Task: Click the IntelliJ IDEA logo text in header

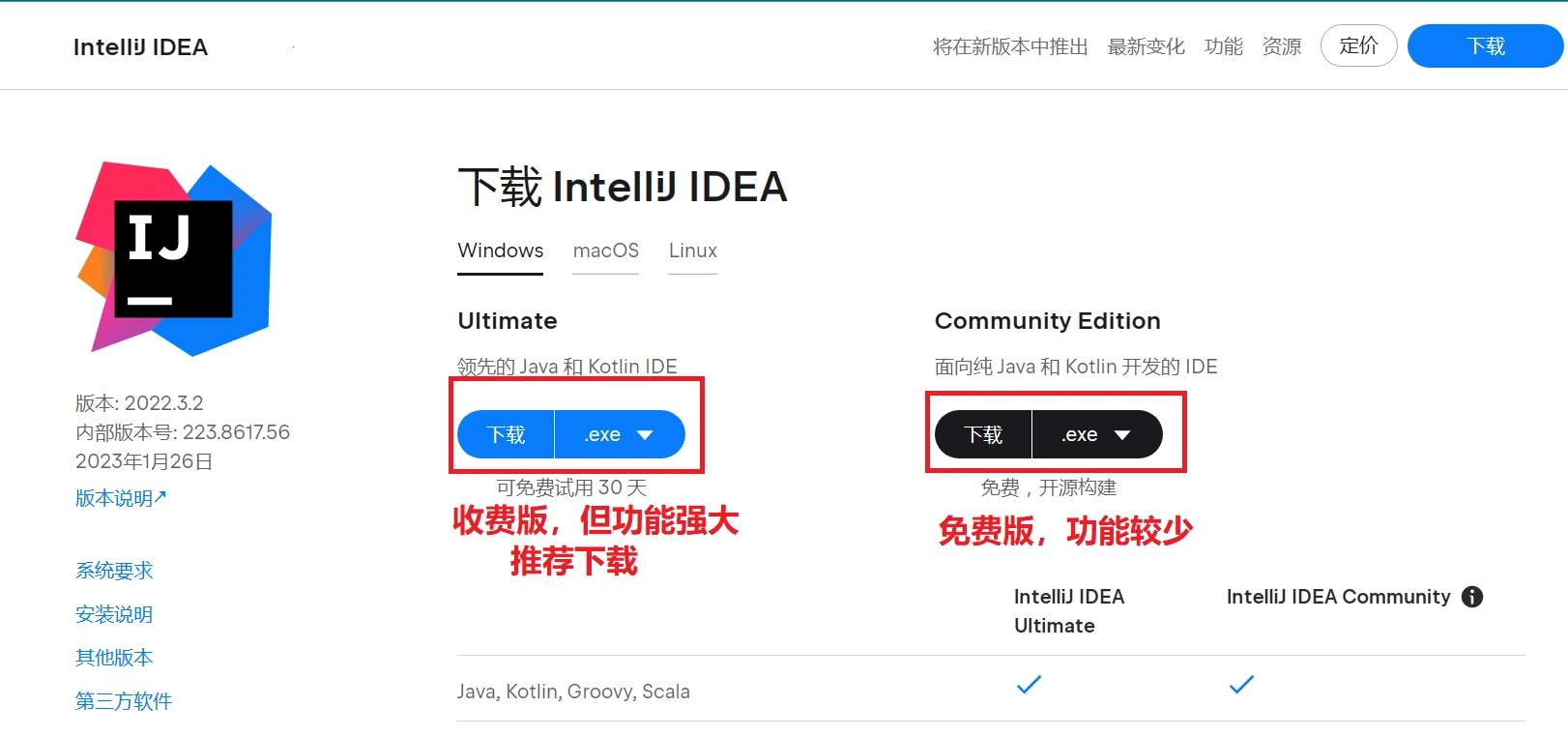Action: coord(140,47)
